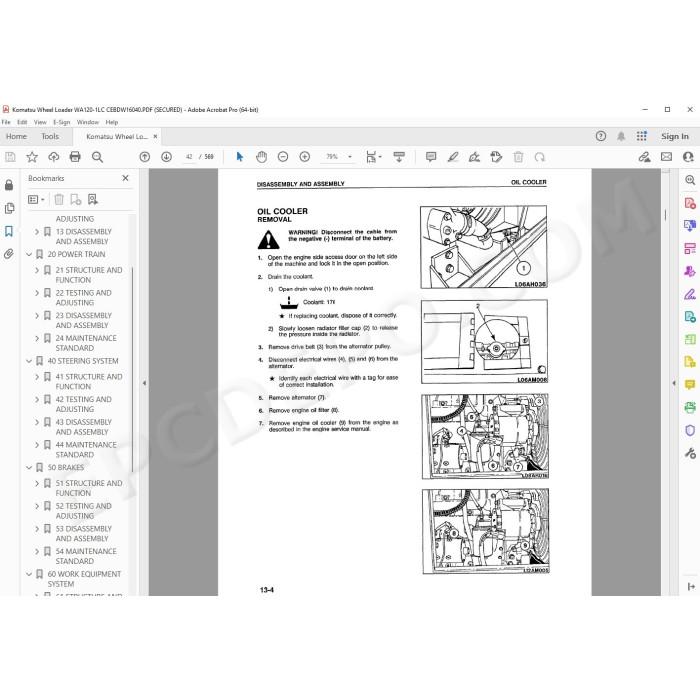
Task: Open the notifications bell
Action: click(621, 136)
